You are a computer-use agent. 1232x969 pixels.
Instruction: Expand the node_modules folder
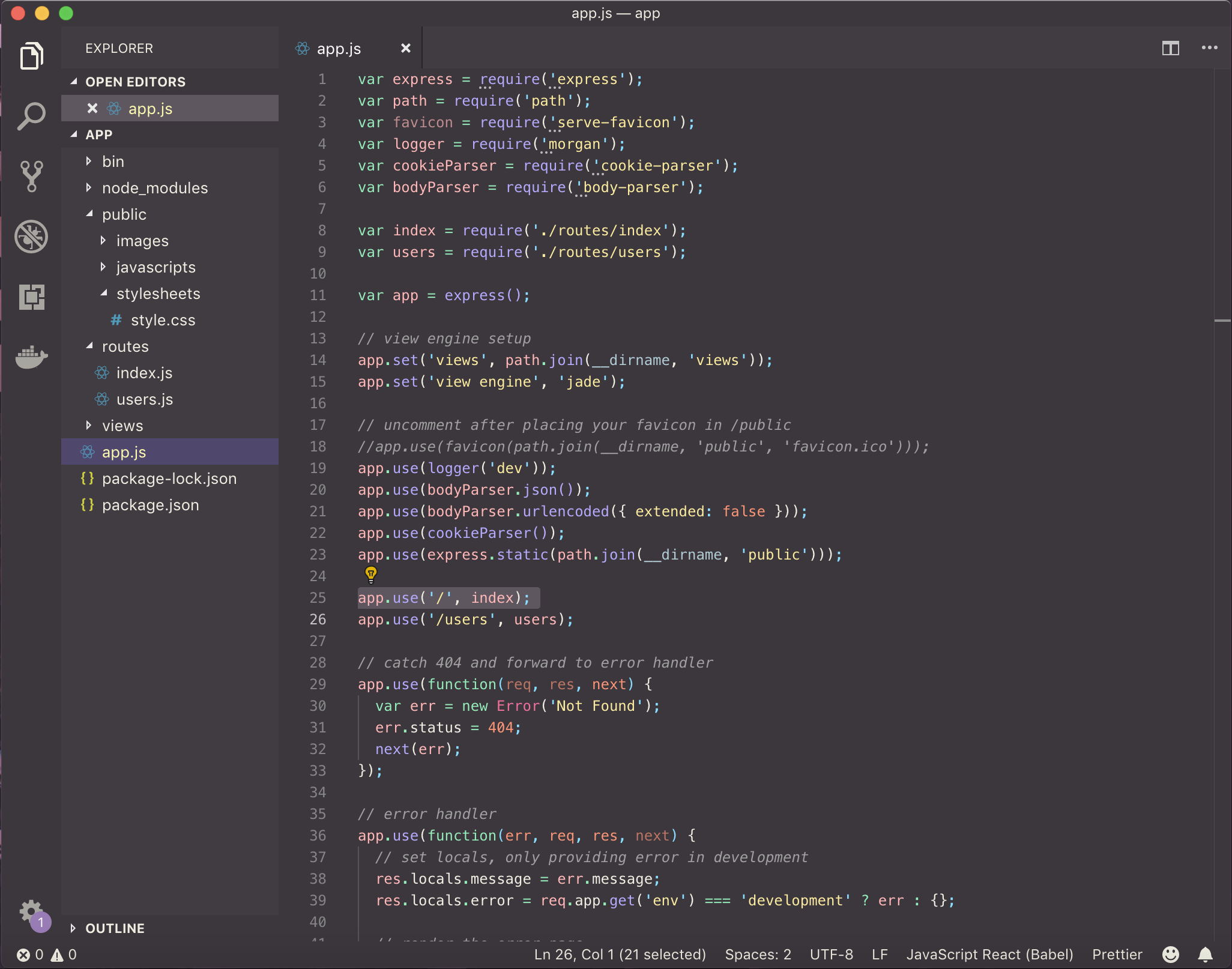pos(155,188)
